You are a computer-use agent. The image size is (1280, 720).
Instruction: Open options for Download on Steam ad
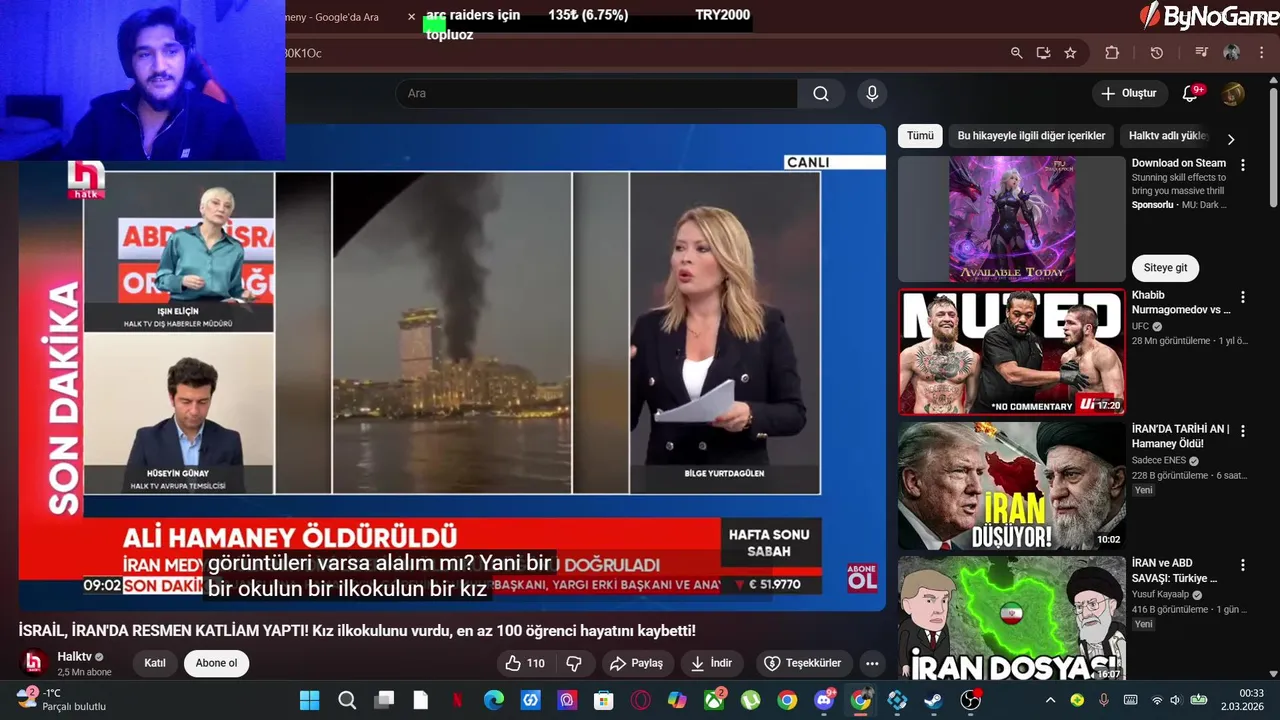point(1243,165)
